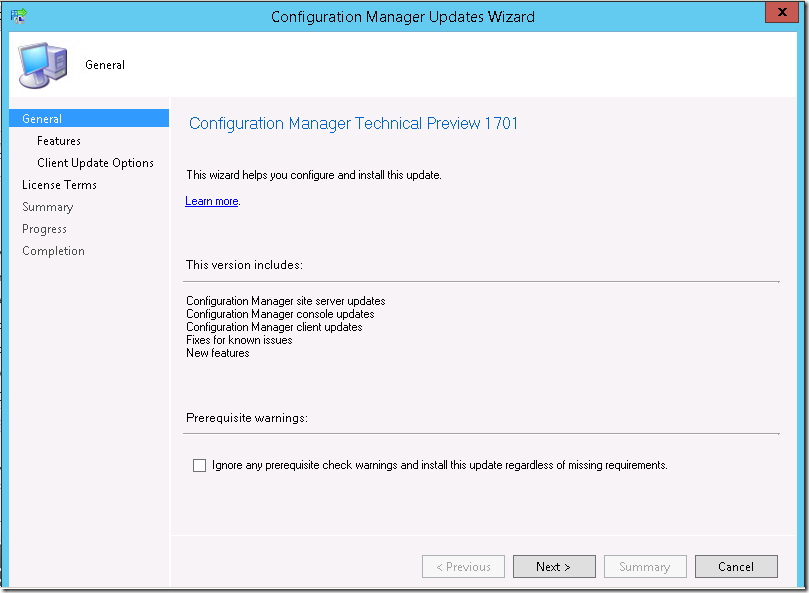809x593 pixels.
Task: Click 'Configuration Manager site server updates' line
Action: (286, 301)
